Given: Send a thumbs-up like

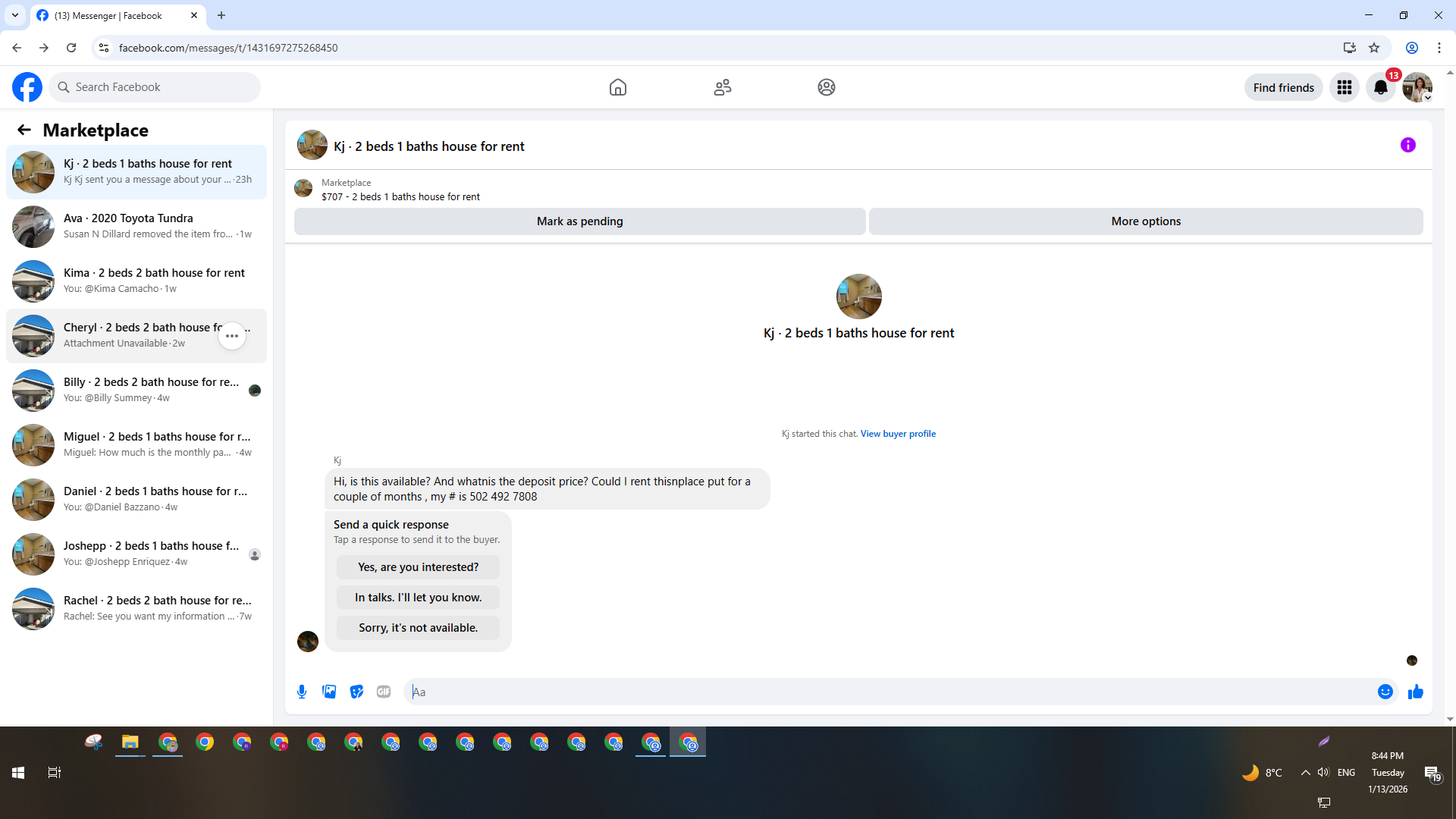Looking at the screenshot, I should click(x=1415, y=692).
